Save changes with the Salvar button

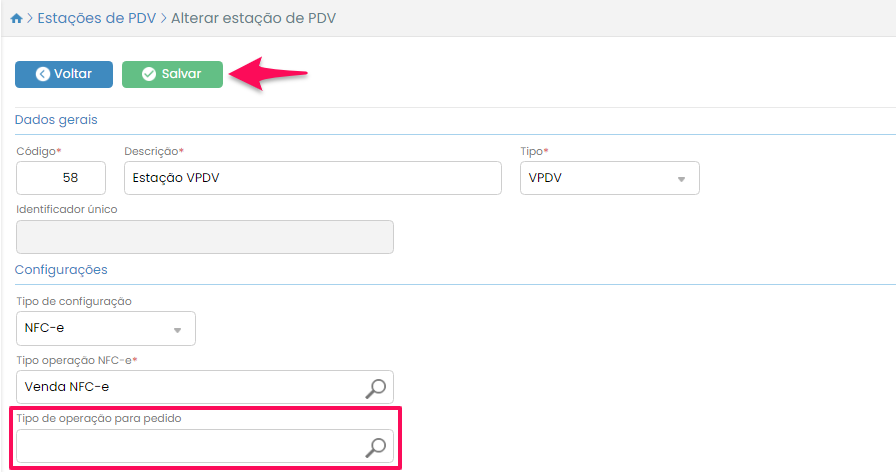(172, 74)
